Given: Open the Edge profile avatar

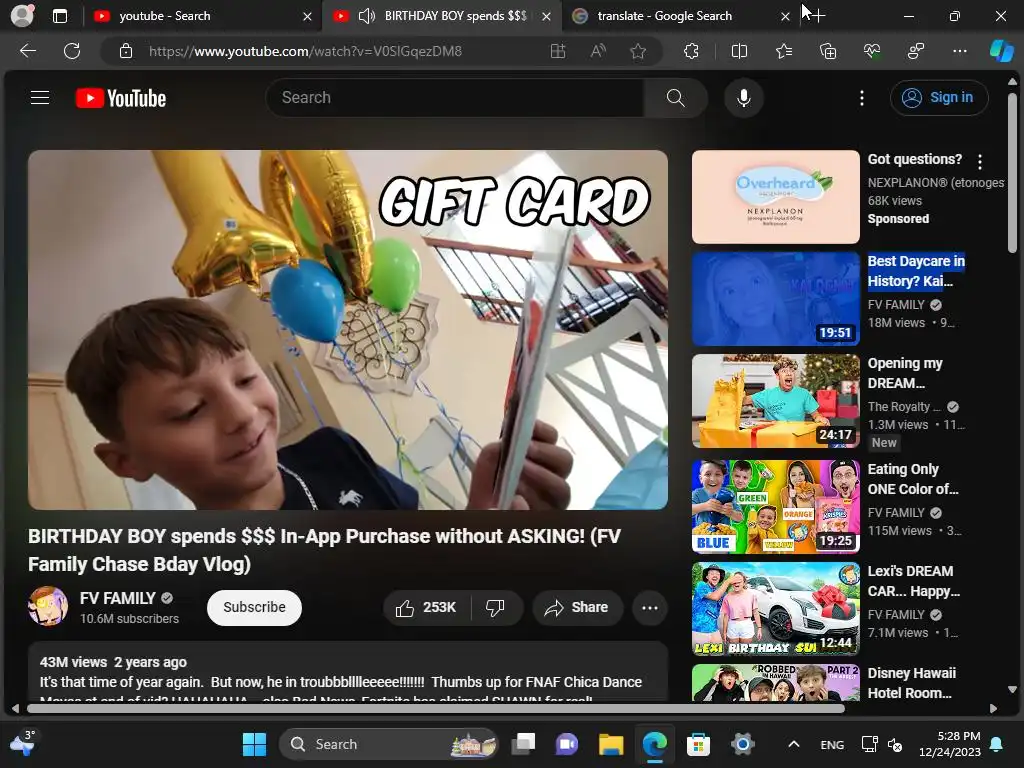Looking at the screenshot, I should coord(22,16).
